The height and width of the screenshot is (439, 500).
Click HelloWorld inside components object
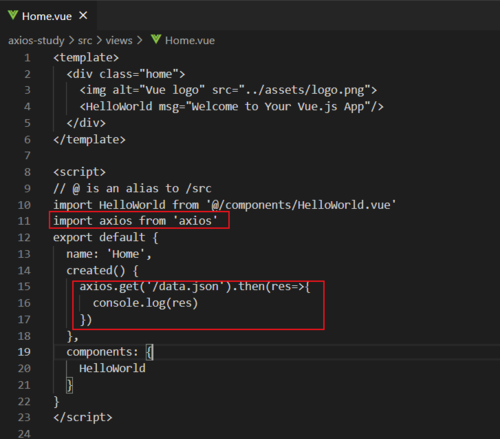112,368
